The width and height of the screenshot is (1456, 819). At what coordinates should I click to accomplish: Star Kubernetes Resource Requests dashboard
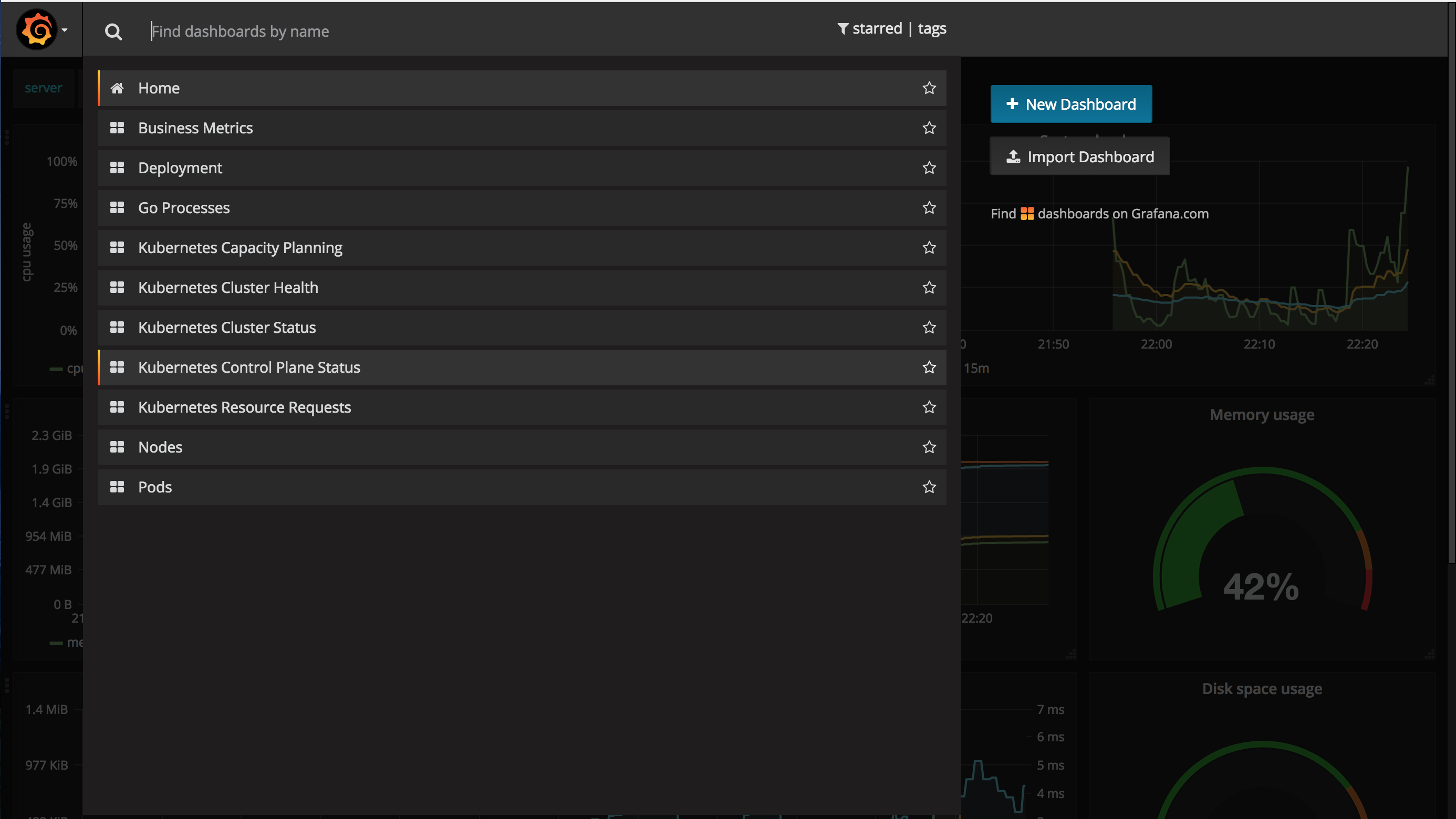pyautogui.click(x=929, y=407)
